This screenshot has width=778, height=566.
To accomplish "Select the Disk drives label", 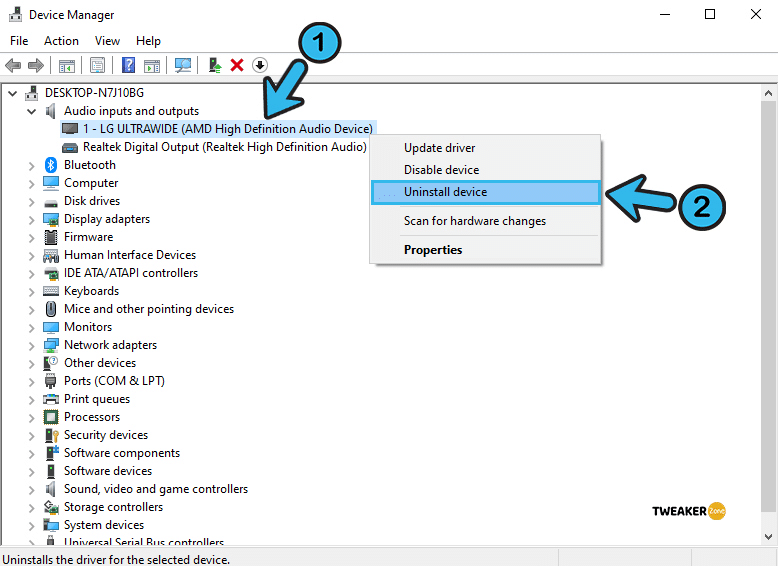I will pyautogui.click(x=92, y=201).
